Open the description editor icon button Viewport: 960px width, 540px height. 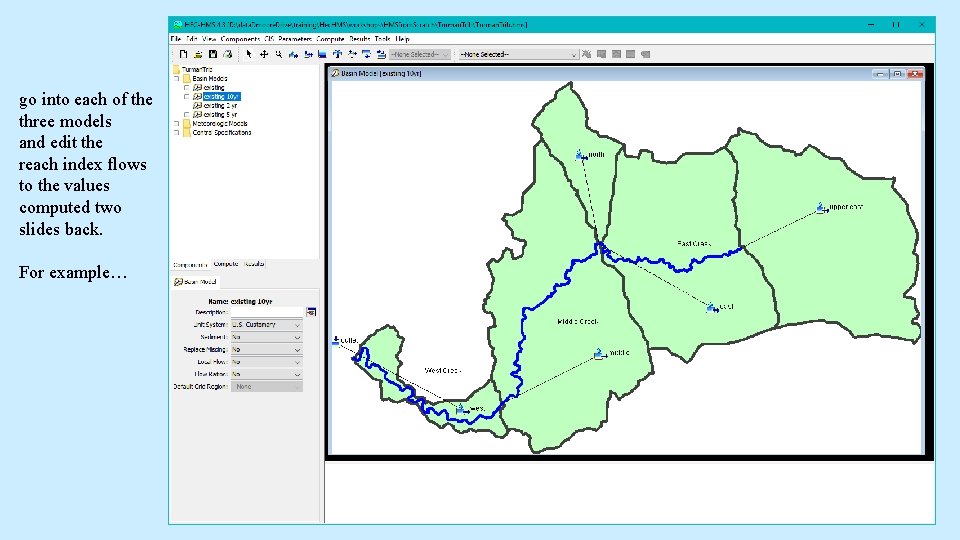tap(311, 312)
